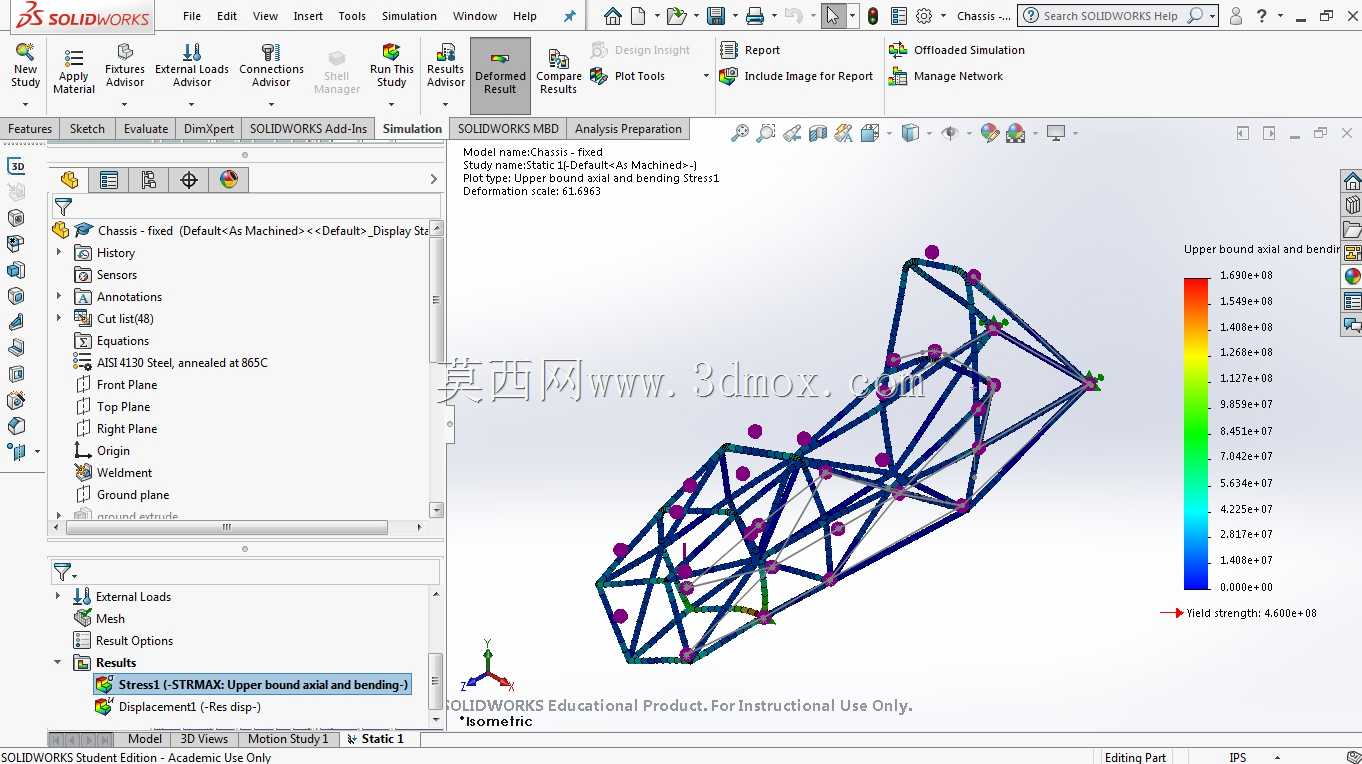Open the Connections Advisor

(271, 66)
